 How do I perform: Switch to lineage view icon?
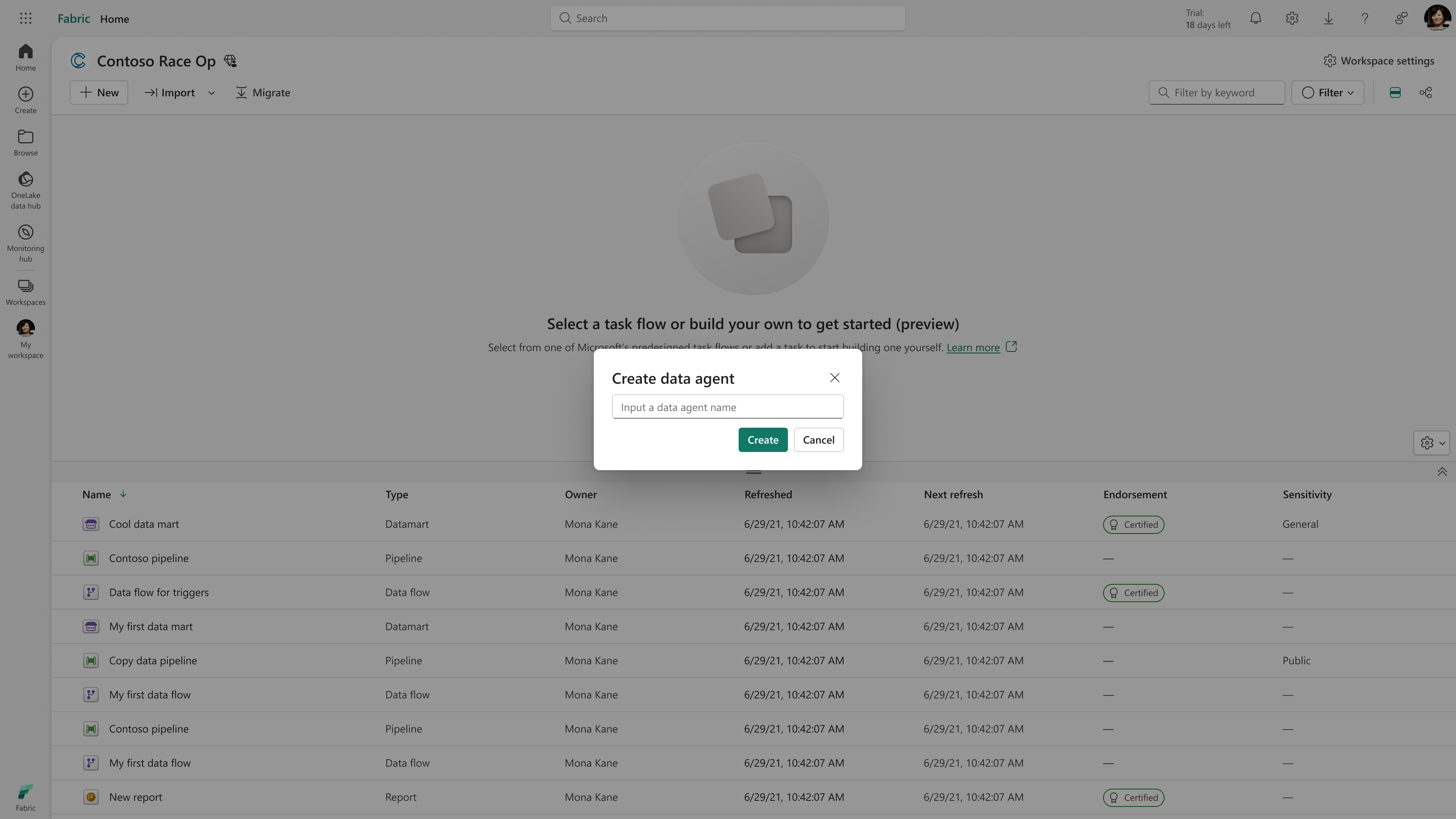[1426, 93]
